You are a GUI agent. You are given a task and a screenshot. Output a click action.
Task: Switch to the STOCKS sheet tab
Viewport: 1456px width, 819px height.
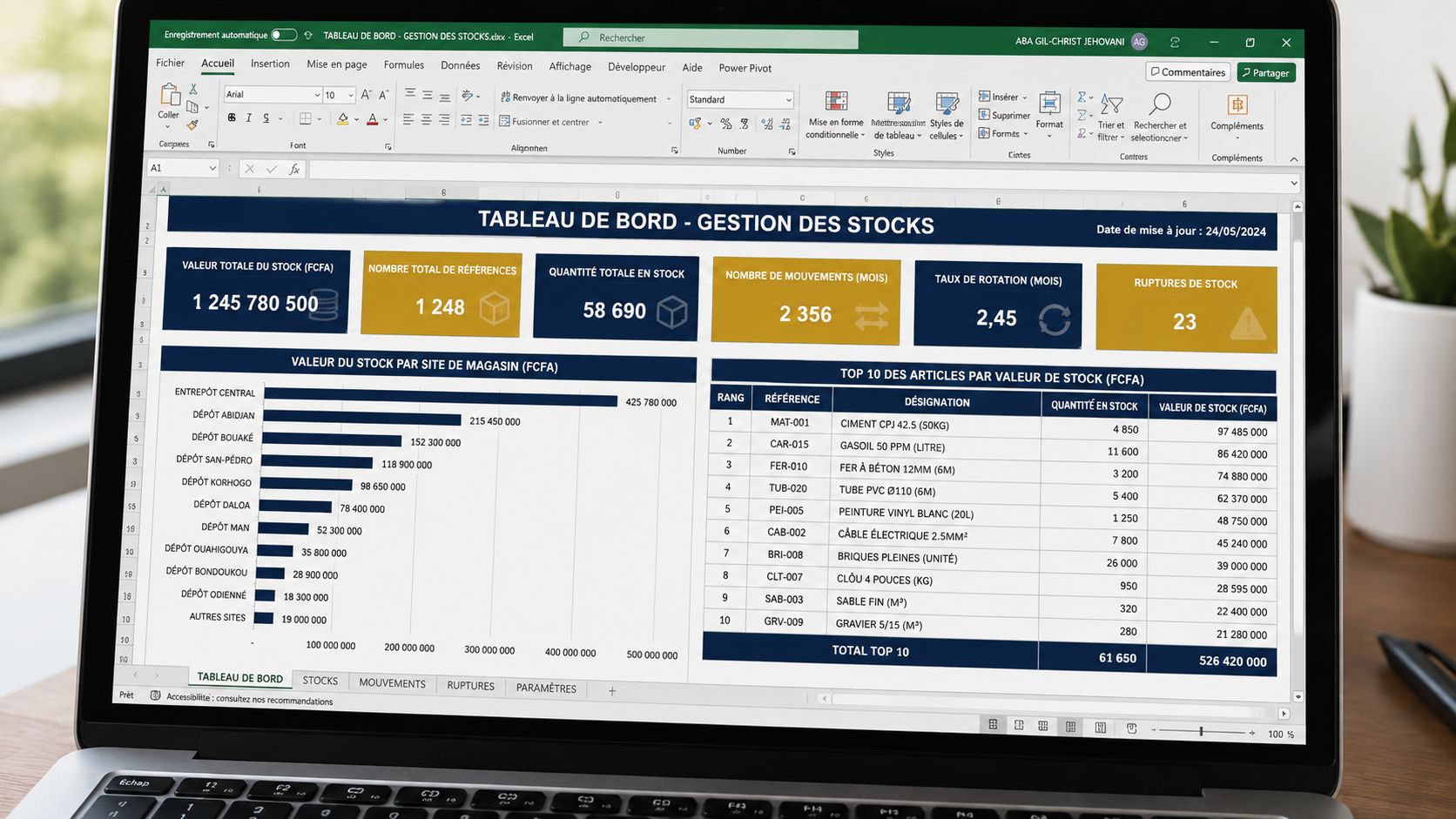320,681
